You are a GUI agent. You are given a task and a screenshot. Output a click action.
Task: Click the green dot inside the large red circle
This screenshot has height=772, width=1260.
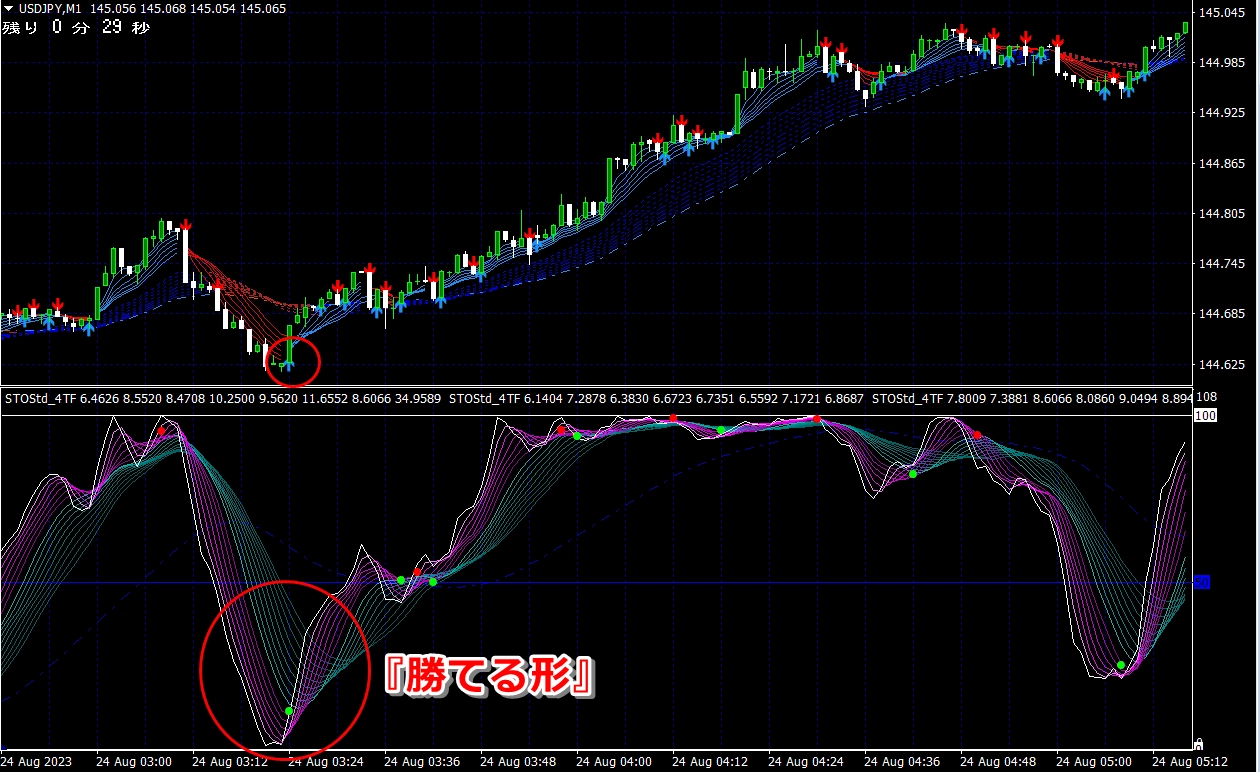(x=289, y=711)
